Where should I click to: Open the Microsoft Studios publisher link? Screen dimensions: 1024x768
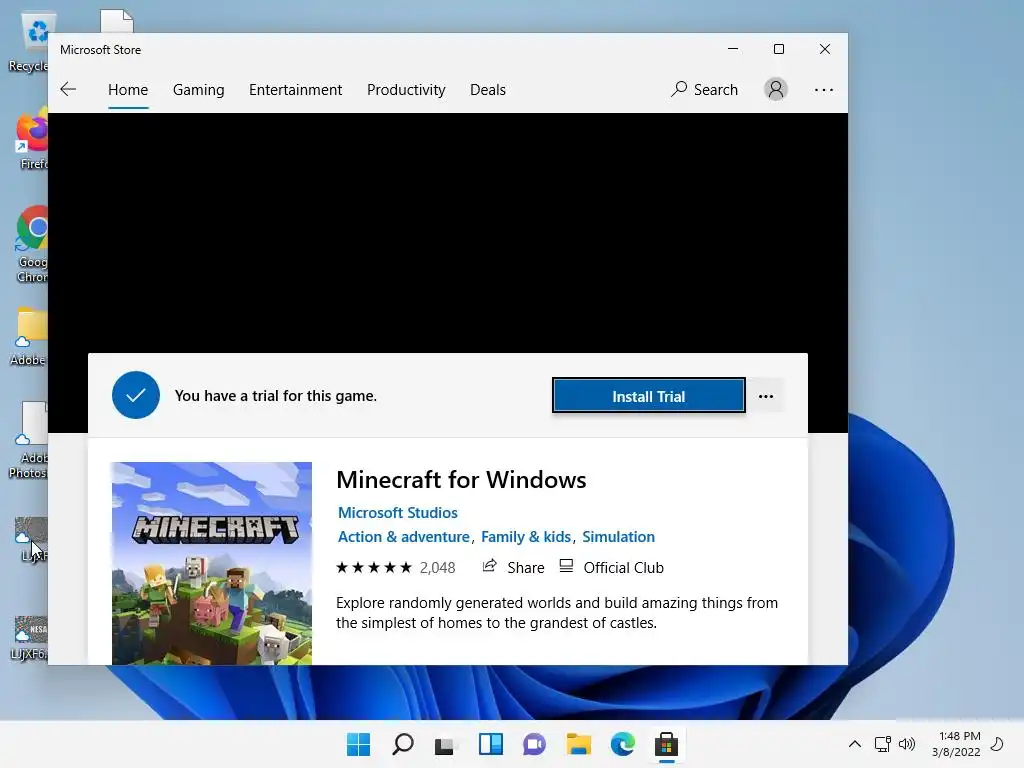pos(398,513)
